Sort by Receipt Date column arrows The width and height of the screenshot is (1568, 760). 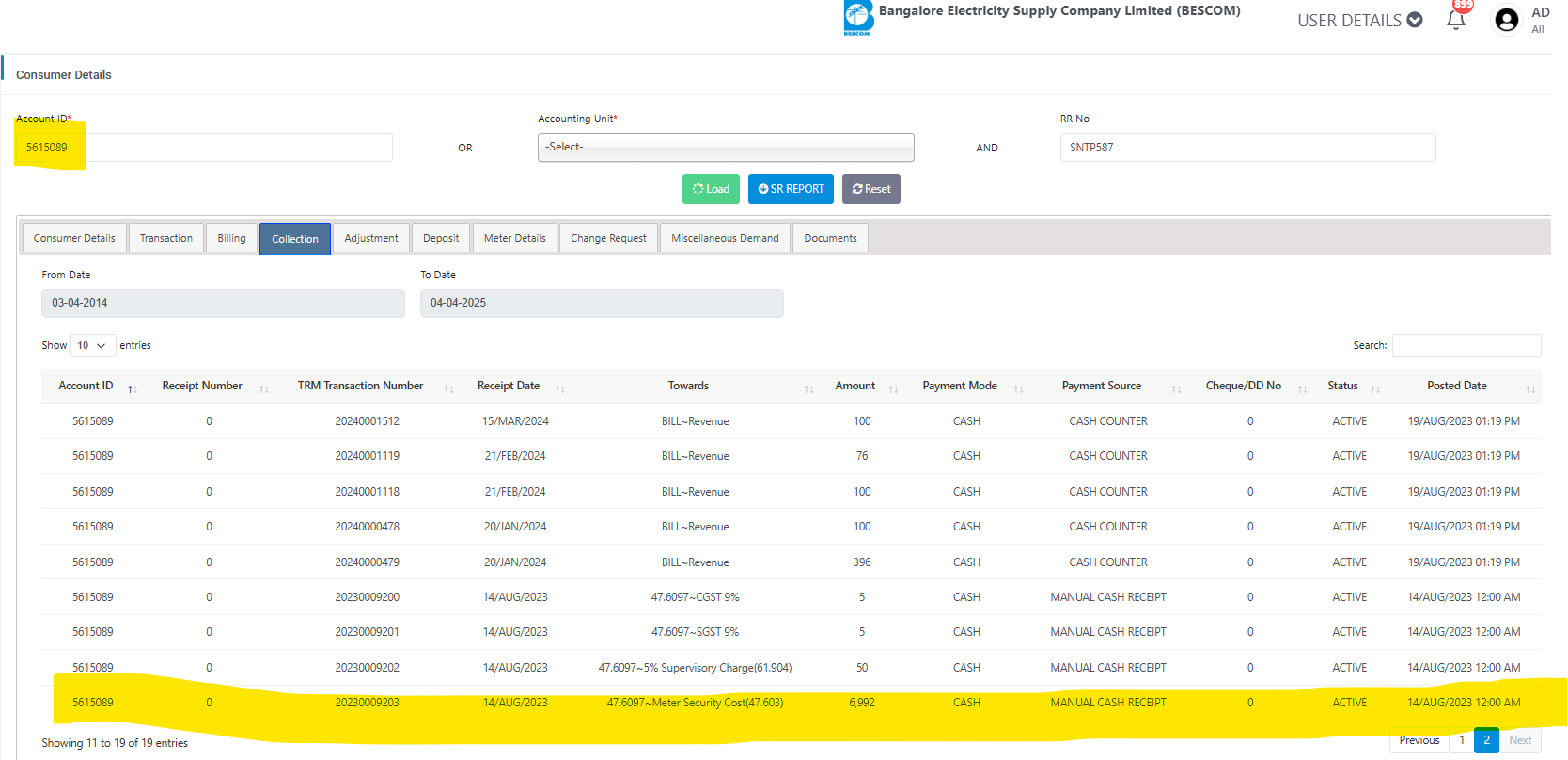559,388
